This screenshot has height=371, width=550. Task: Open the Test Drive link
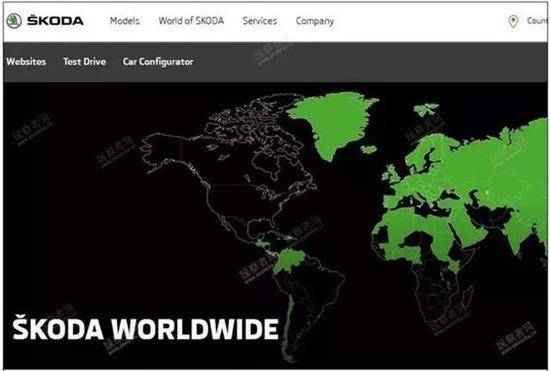(x=85, y=62)
